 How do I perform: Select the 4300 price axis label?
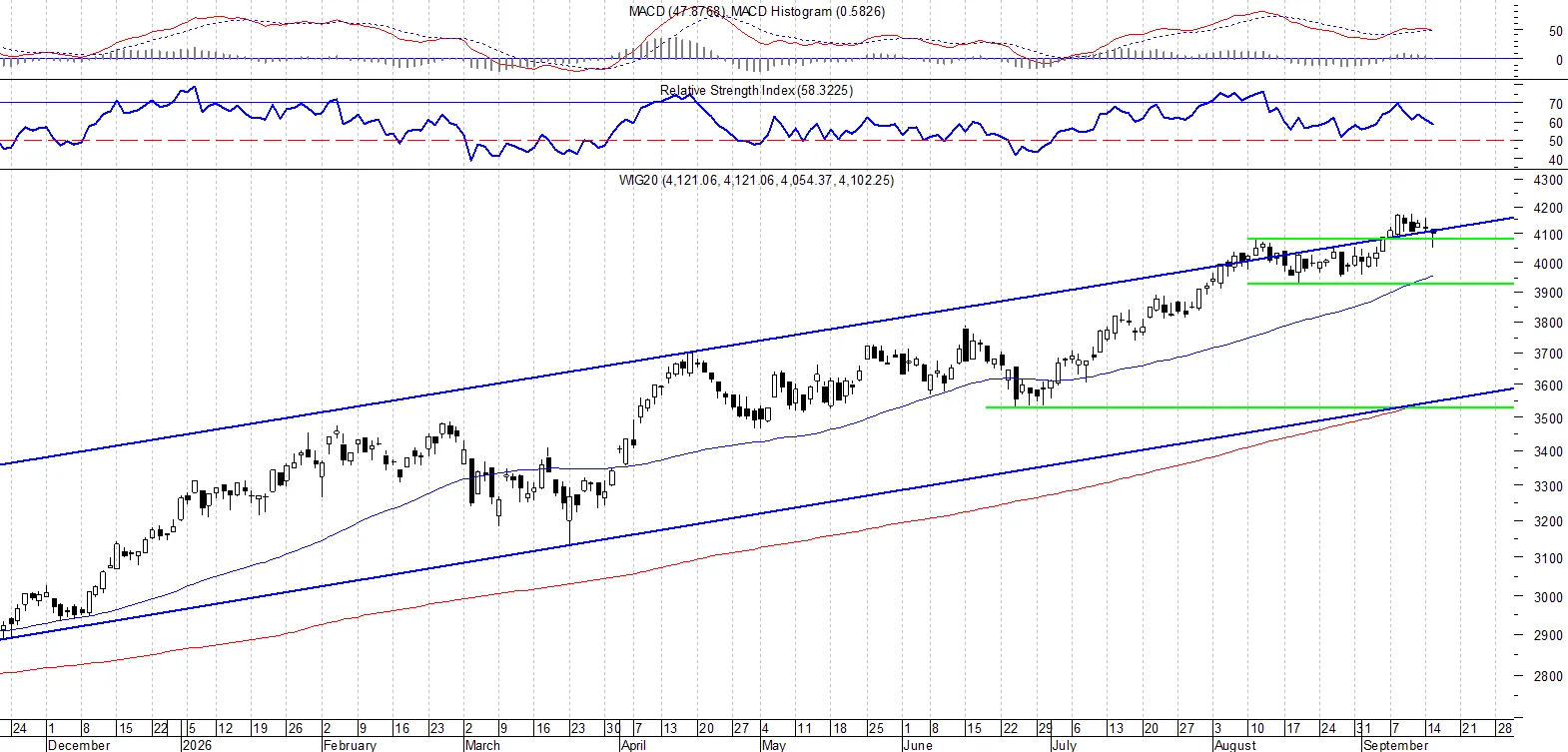[x=1548, y=181]
